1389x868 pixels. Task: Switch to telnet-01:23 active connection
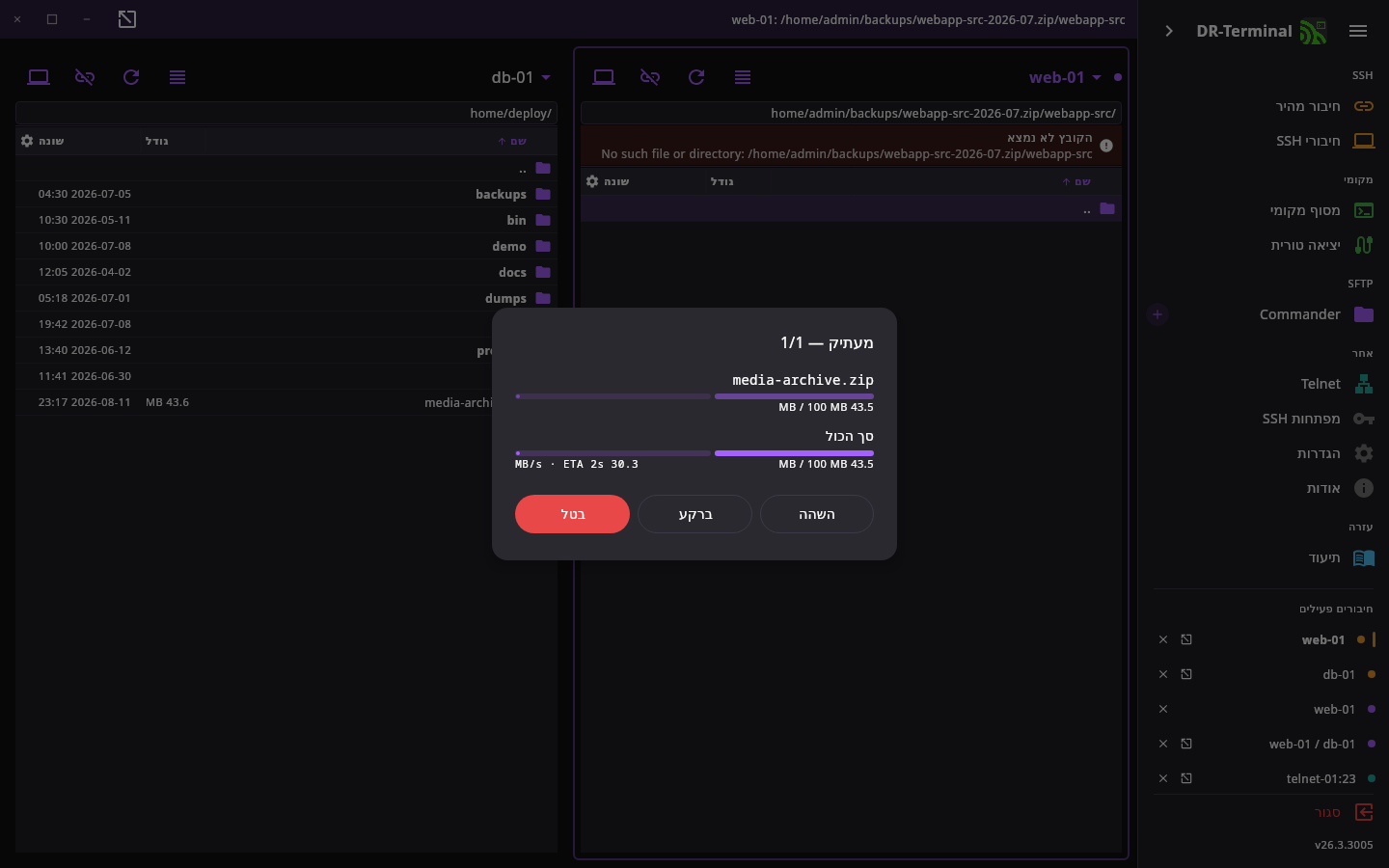1321,778
